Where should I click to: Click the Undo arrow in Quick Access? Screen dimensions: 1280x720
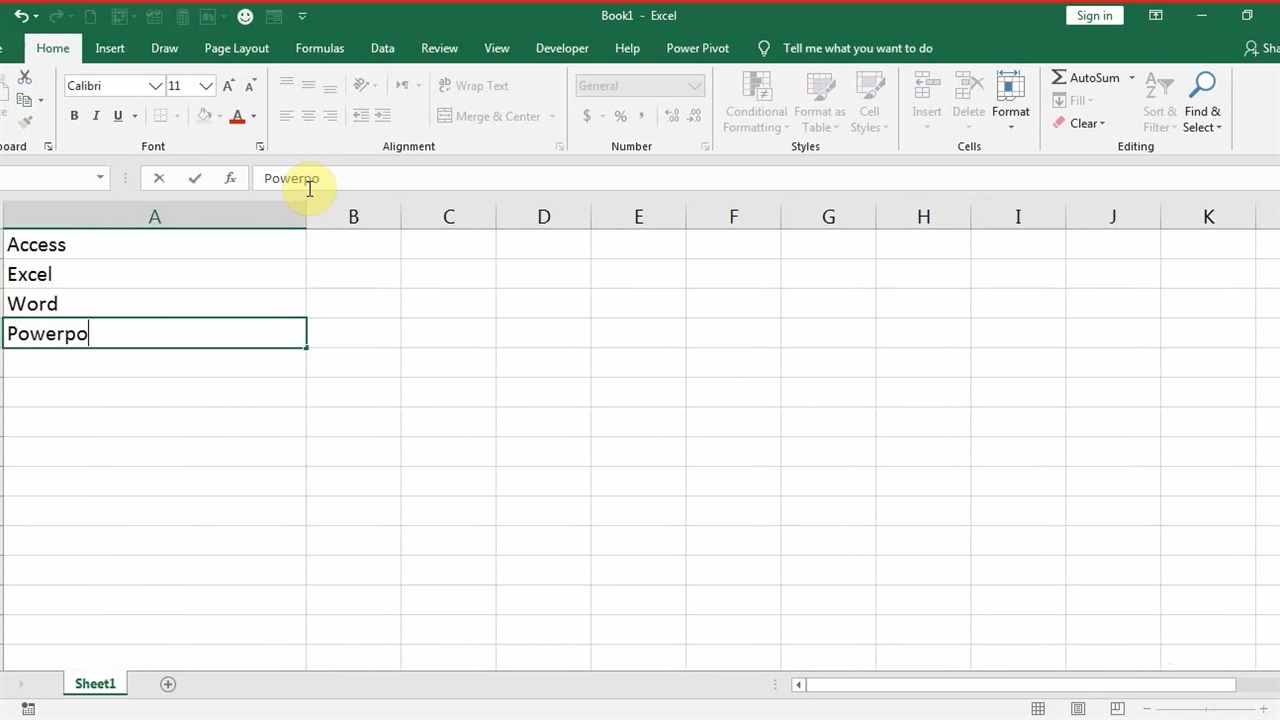20,16
